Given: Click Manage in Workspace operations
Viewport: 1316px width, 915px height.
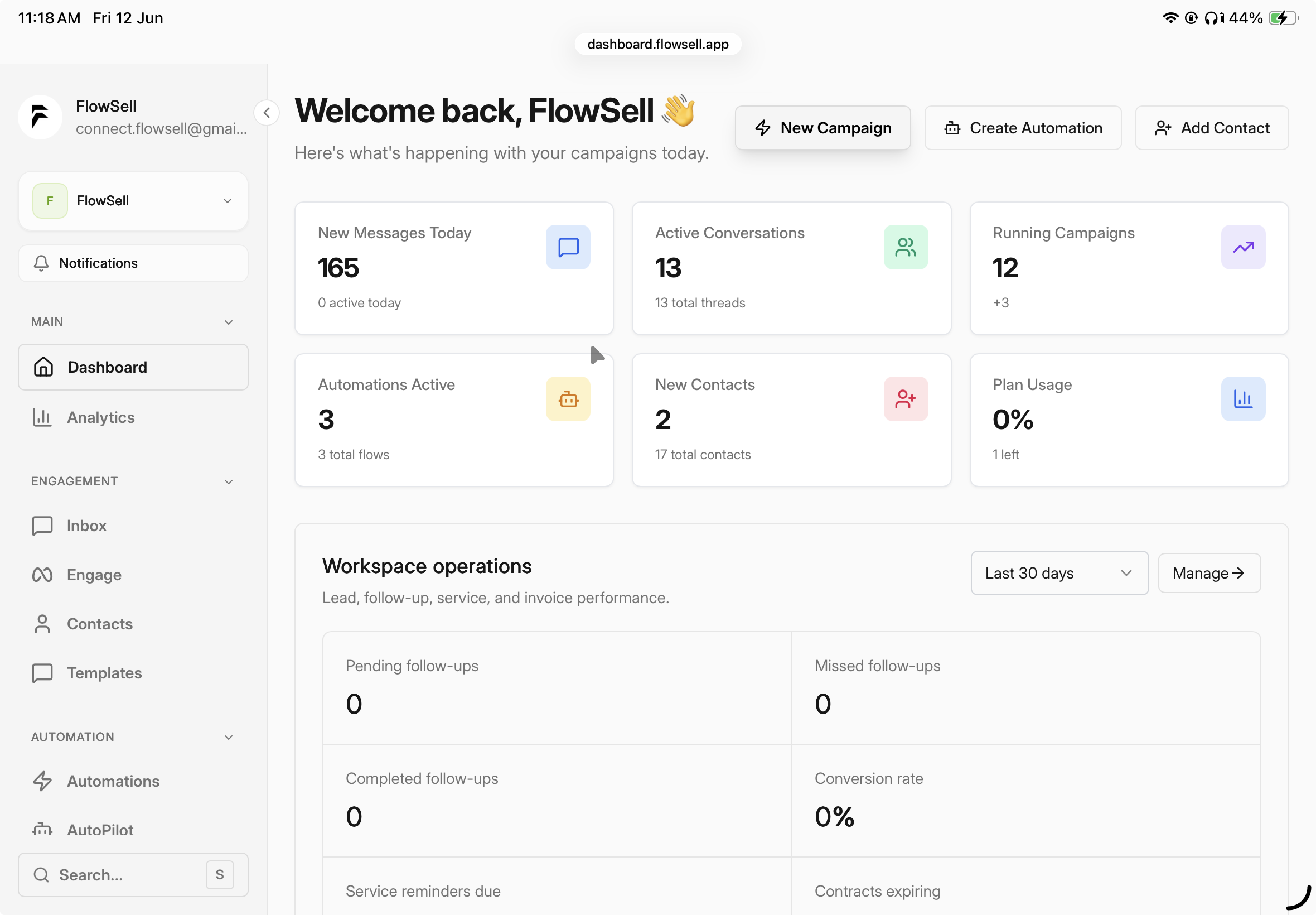Looking at the screenshot, I should coord(1209,574).
